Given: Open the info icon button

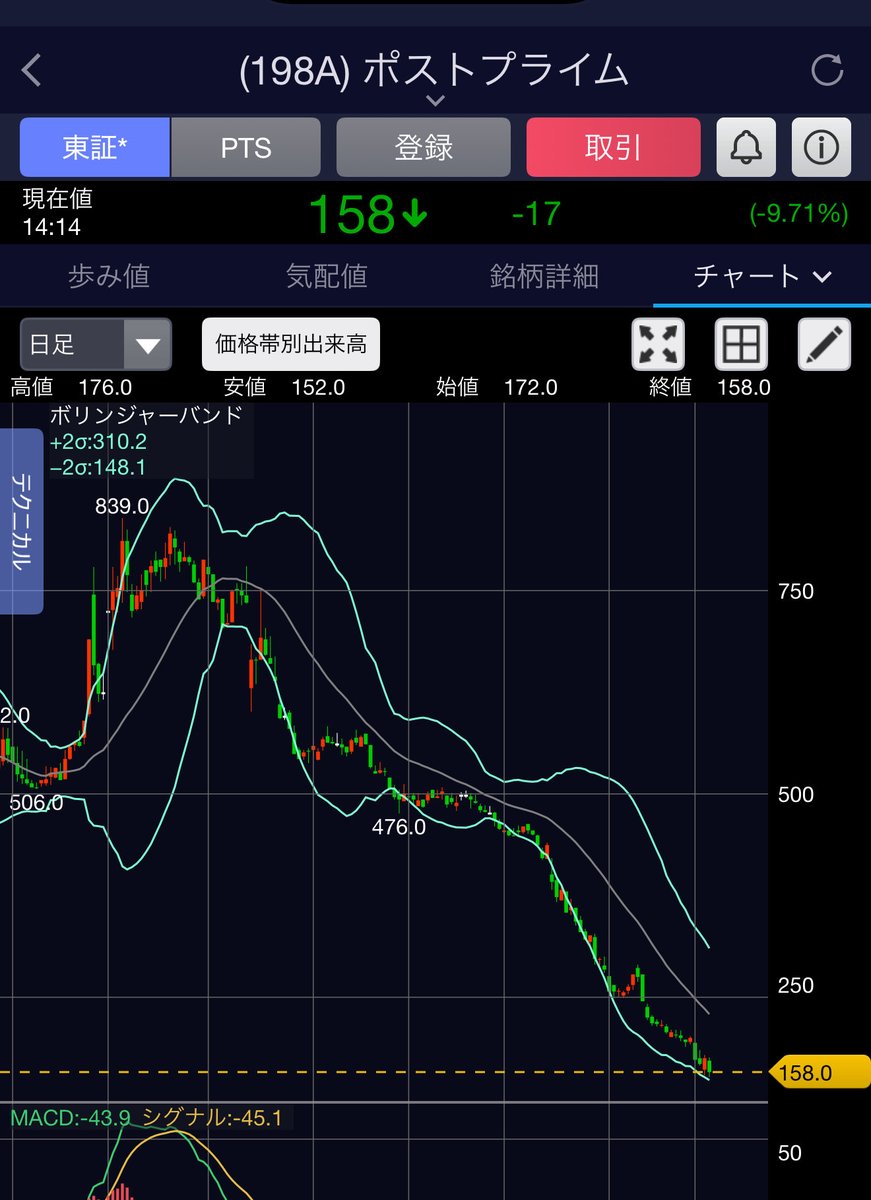Looking at the screenshot, I should tap(821, 147).
